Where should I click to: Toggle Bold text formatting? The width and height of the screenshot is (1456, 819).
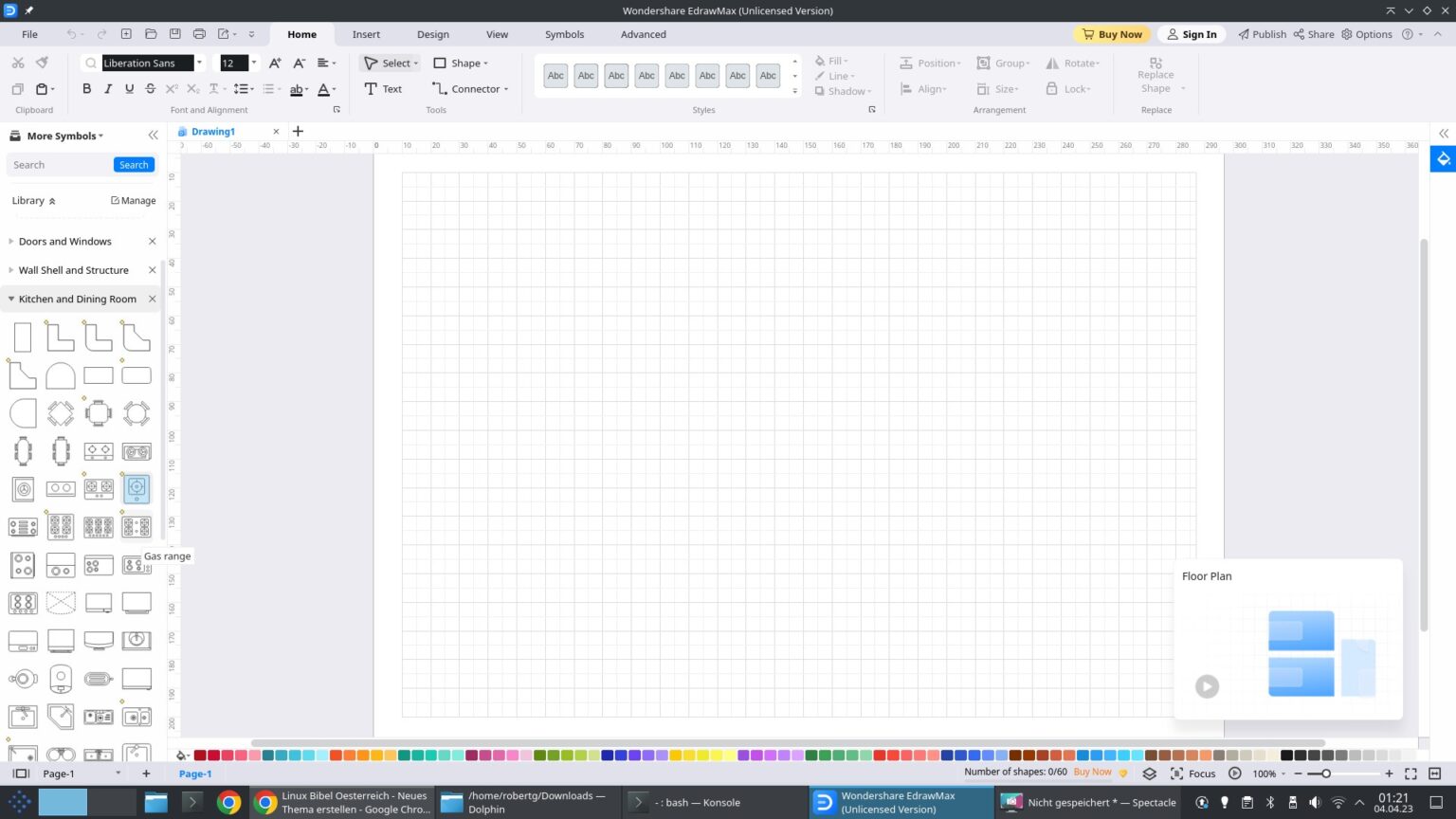click(86, 89)
